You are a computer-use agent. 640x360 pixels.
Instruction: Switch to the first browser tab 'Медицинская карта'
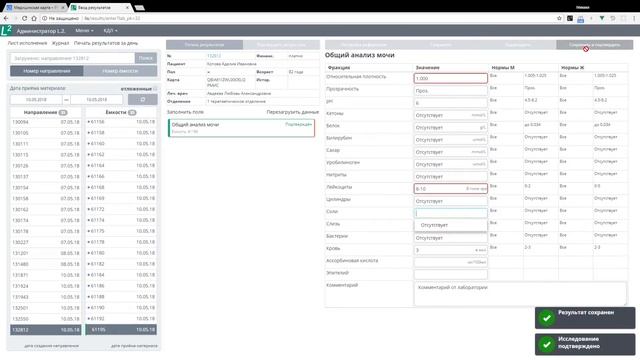36,8
